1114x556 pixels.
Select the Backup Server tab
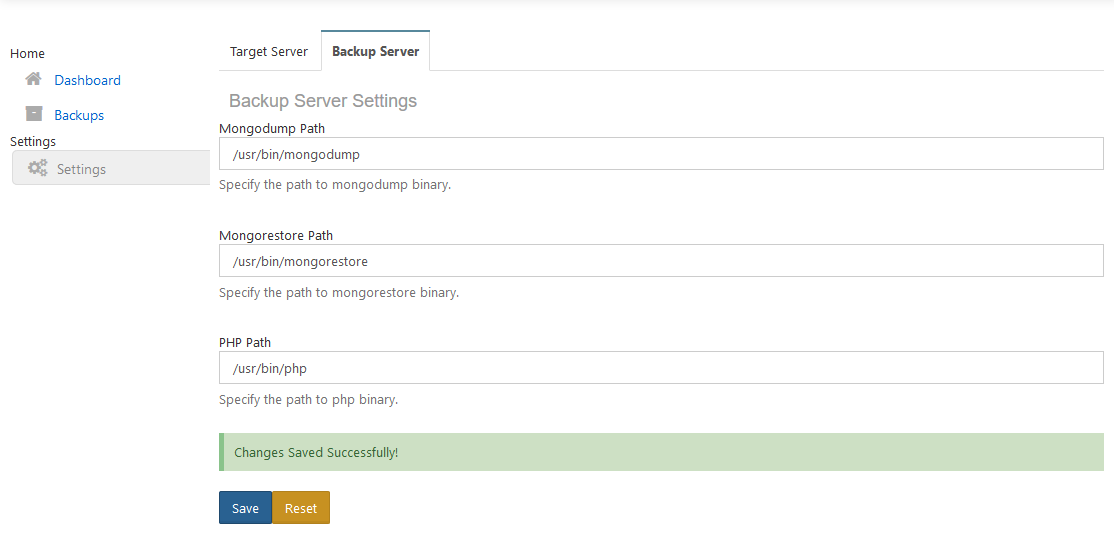coord(375,52)
